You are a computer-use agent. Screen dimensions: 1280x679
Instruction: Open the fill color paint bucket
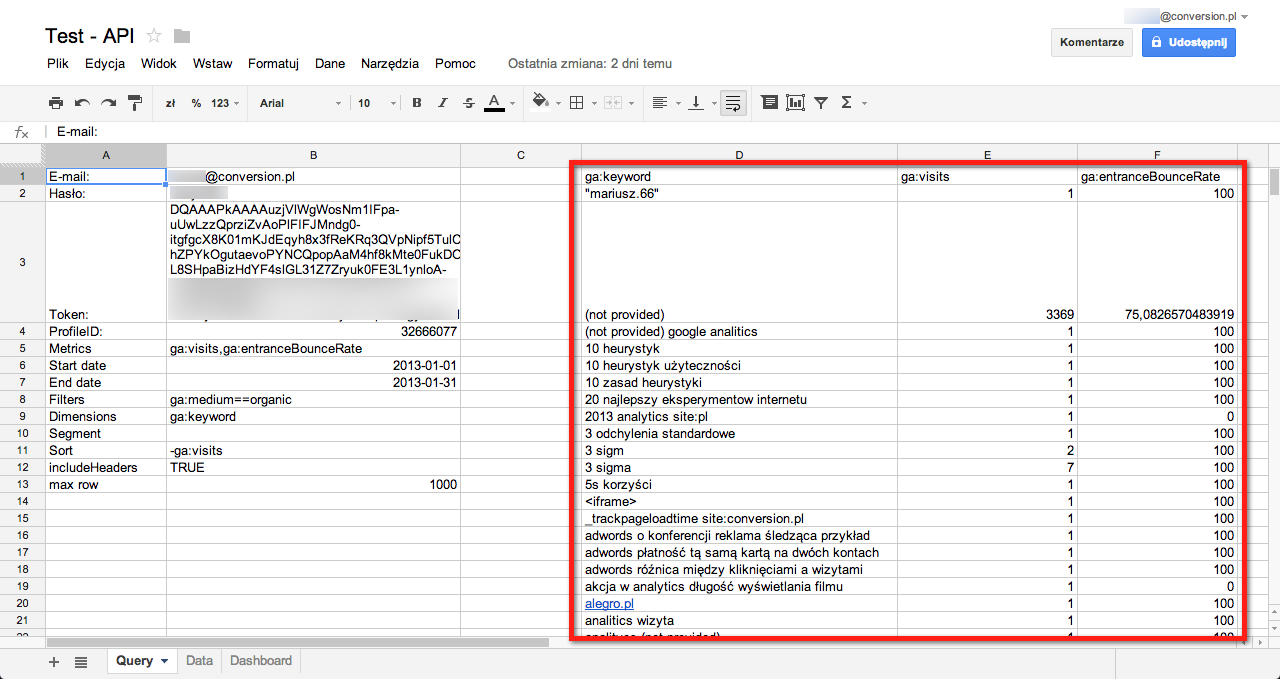pyautogui.click(x=541, y=103)
